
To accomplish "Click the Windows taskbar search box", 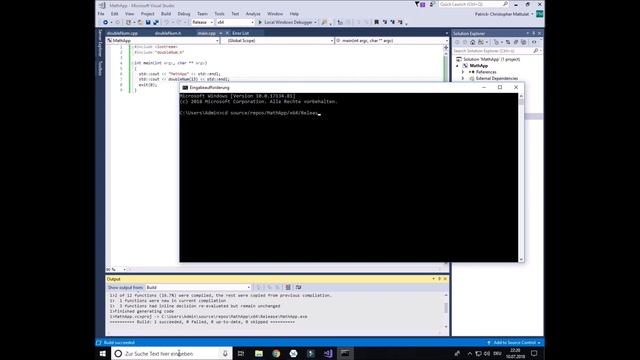I will tap(172, 353).
